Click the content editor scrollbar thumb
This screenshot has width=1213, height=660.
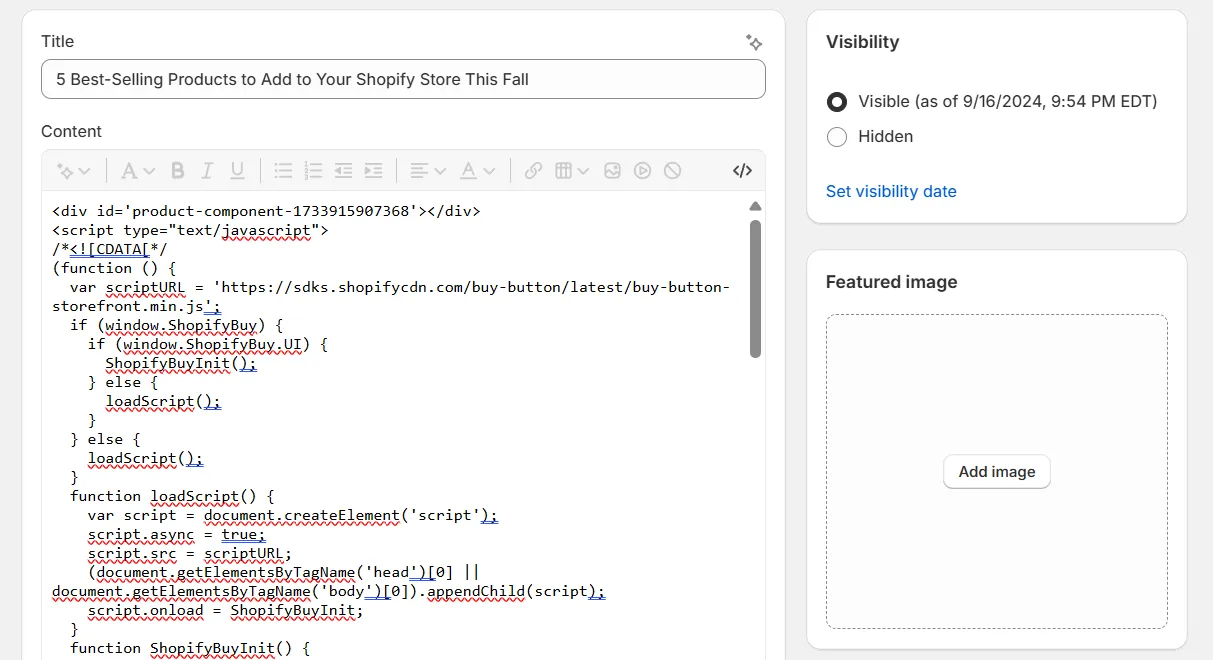click(755, 289)
